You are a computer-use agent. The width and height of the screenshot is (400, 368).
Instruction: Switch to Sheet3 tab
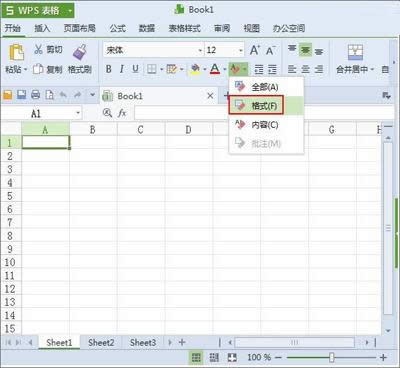(143, 343)
